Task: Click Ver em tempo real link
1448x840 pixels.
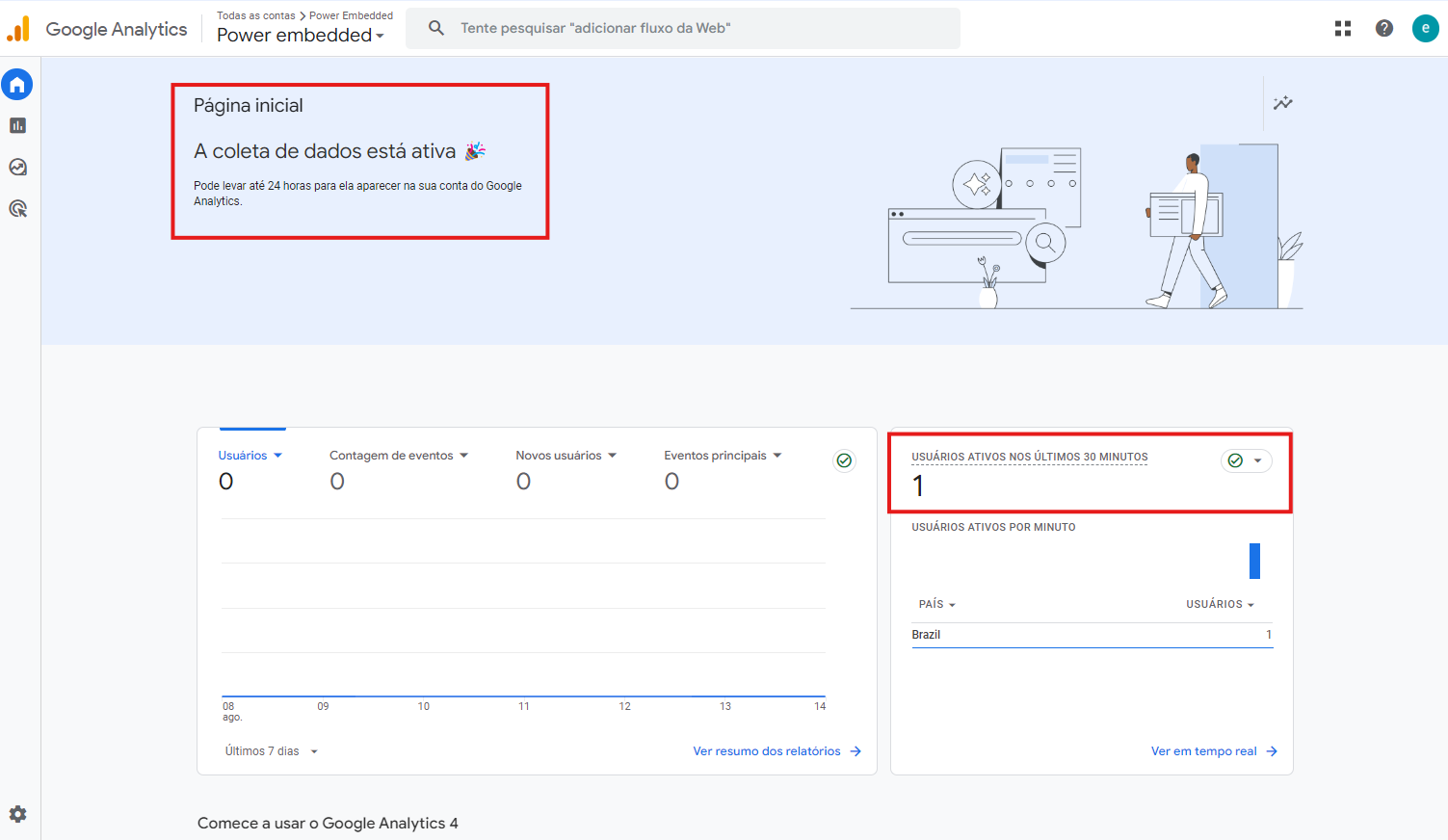Action: click(x=1213, y=751)
